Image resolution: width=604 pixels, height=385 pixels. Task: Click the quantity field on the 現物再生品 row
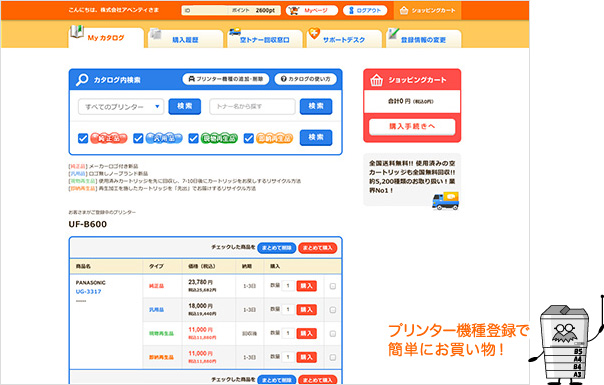coord(288,333)
